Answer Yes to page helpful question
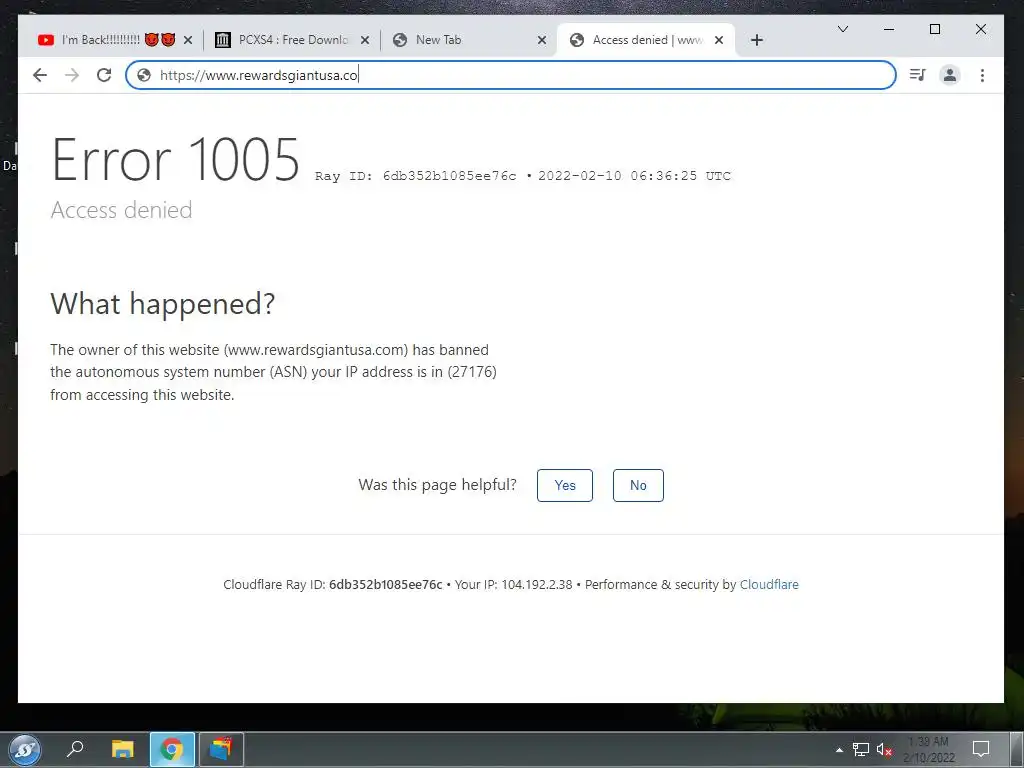The height and width of the screenshot is (768, 1024). tap(565, 485)
